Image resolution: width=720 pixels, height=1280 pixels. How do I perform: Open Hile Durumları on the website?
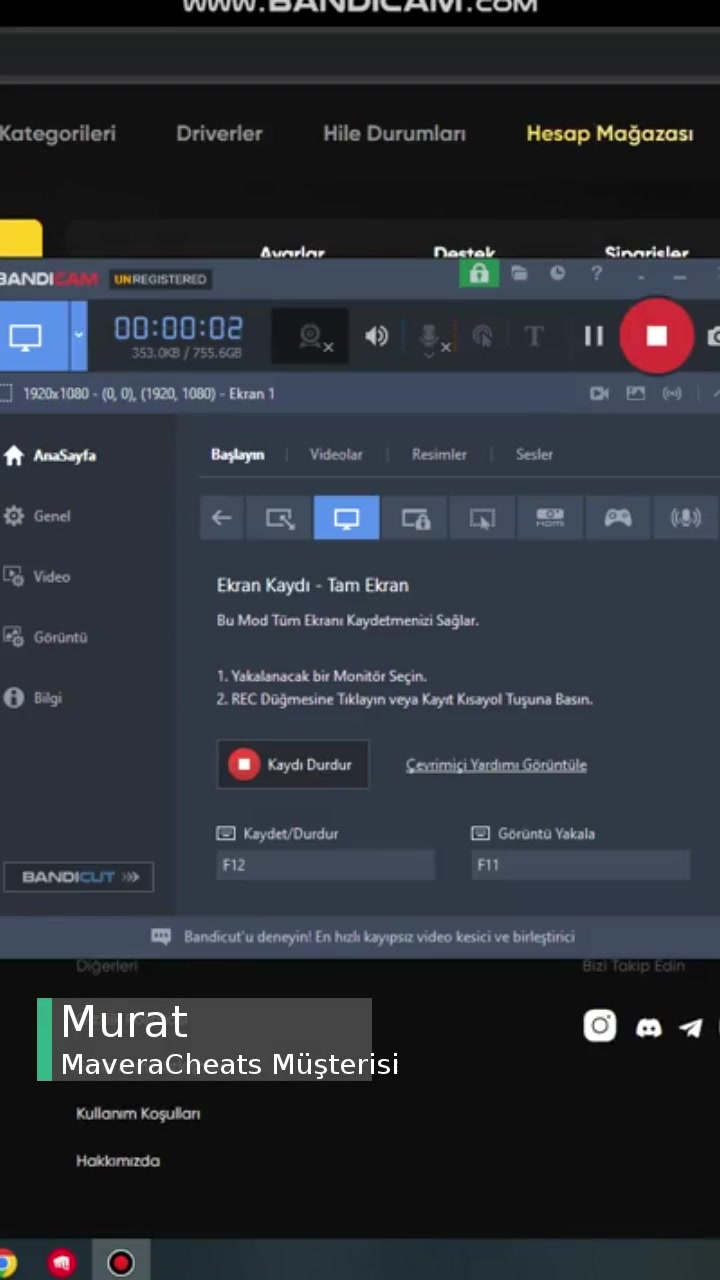coord(394,134)
